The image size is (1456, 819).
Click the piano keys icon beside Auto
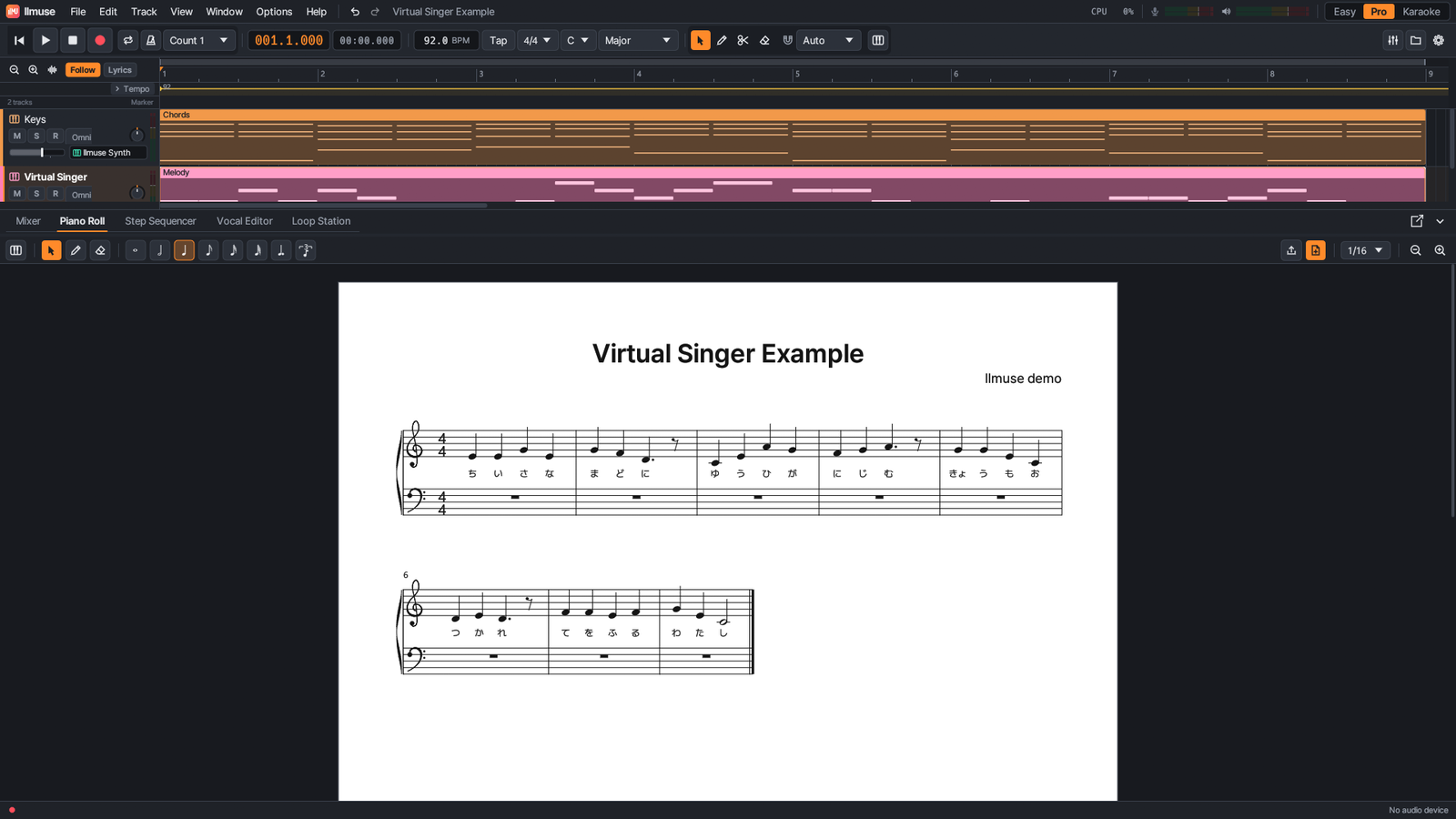[878, 40]
